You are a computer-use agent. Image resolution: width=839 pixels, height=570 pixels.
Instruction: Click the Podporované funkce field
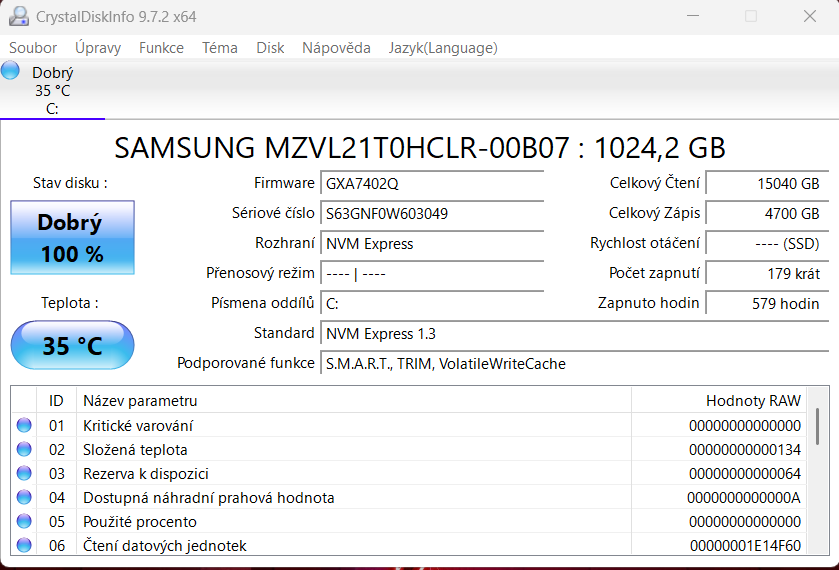point(575,364)
